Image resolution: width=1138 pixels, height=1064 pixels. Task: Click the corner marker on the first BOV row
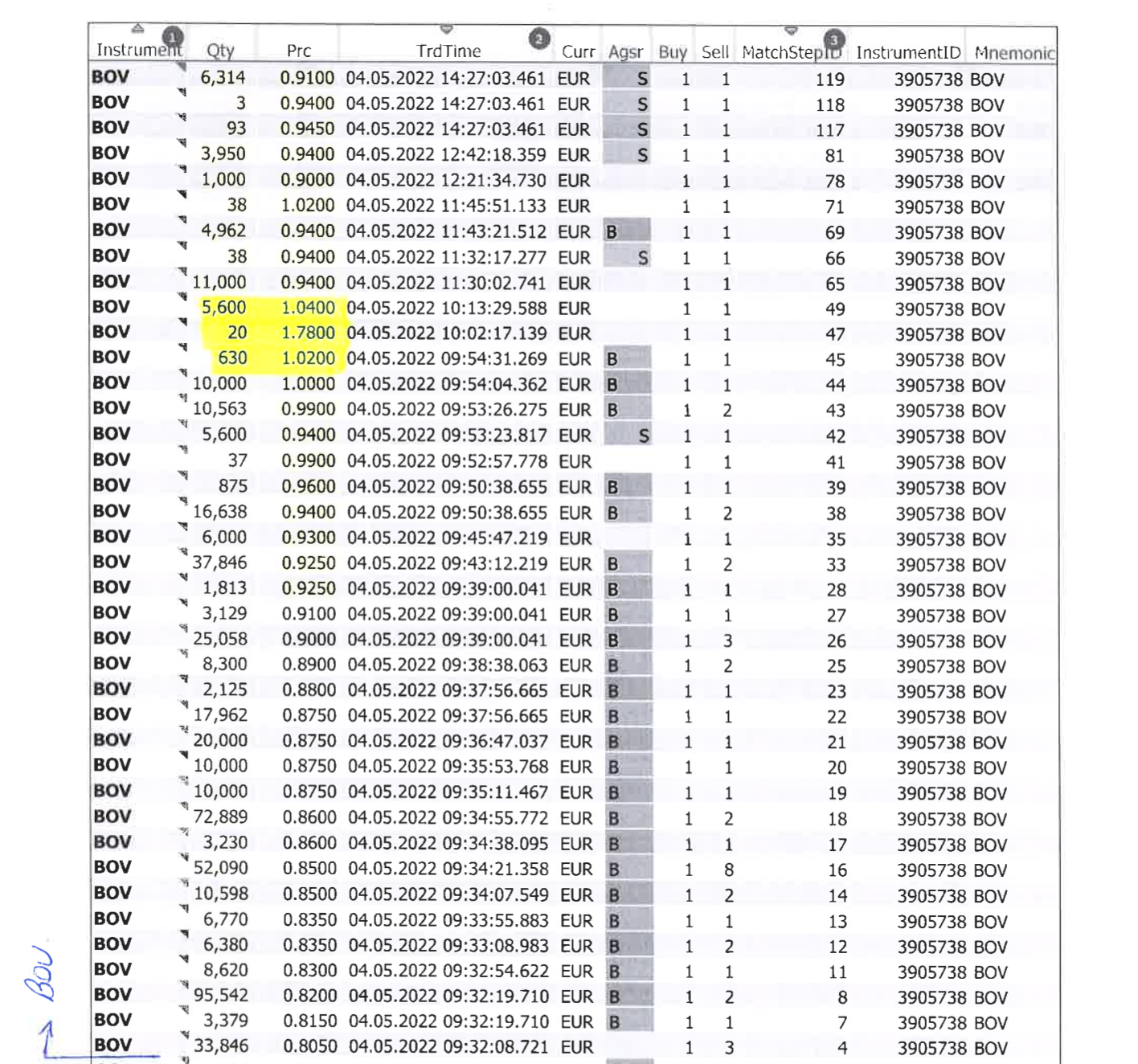[181, 67]
